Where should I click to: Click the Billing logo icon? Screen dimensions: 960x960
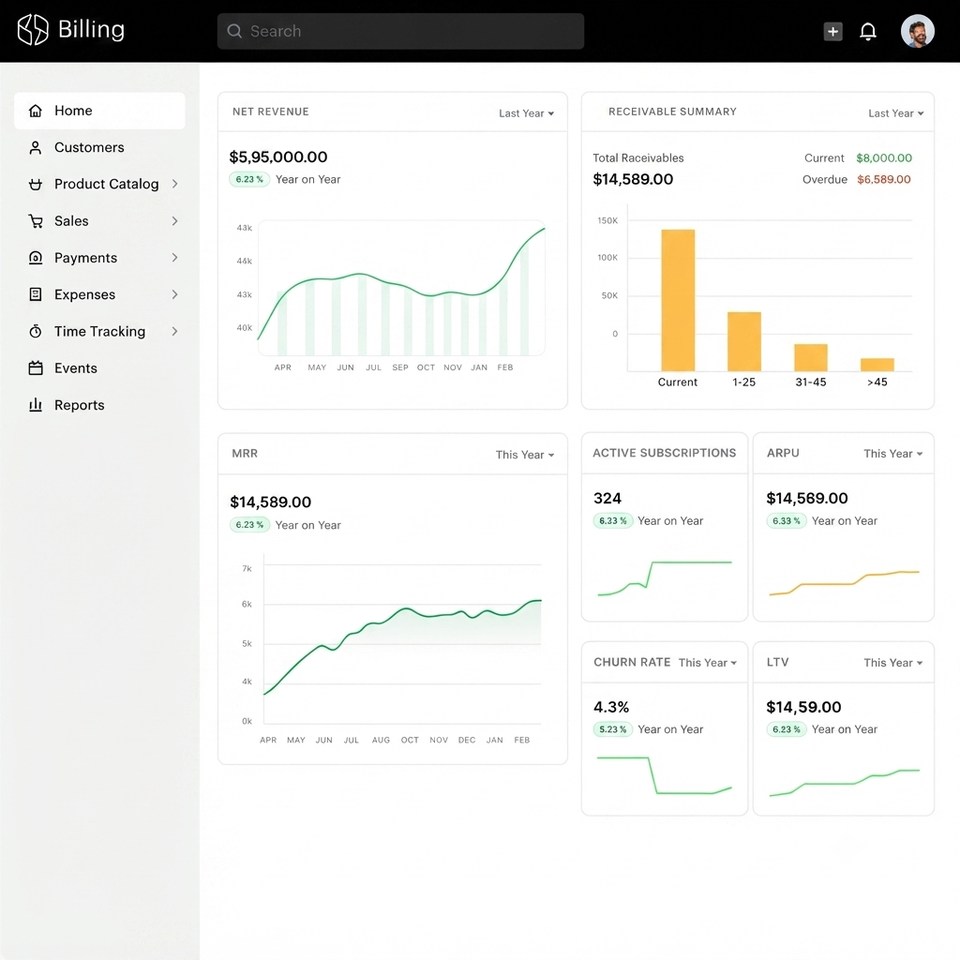point(32,30)
